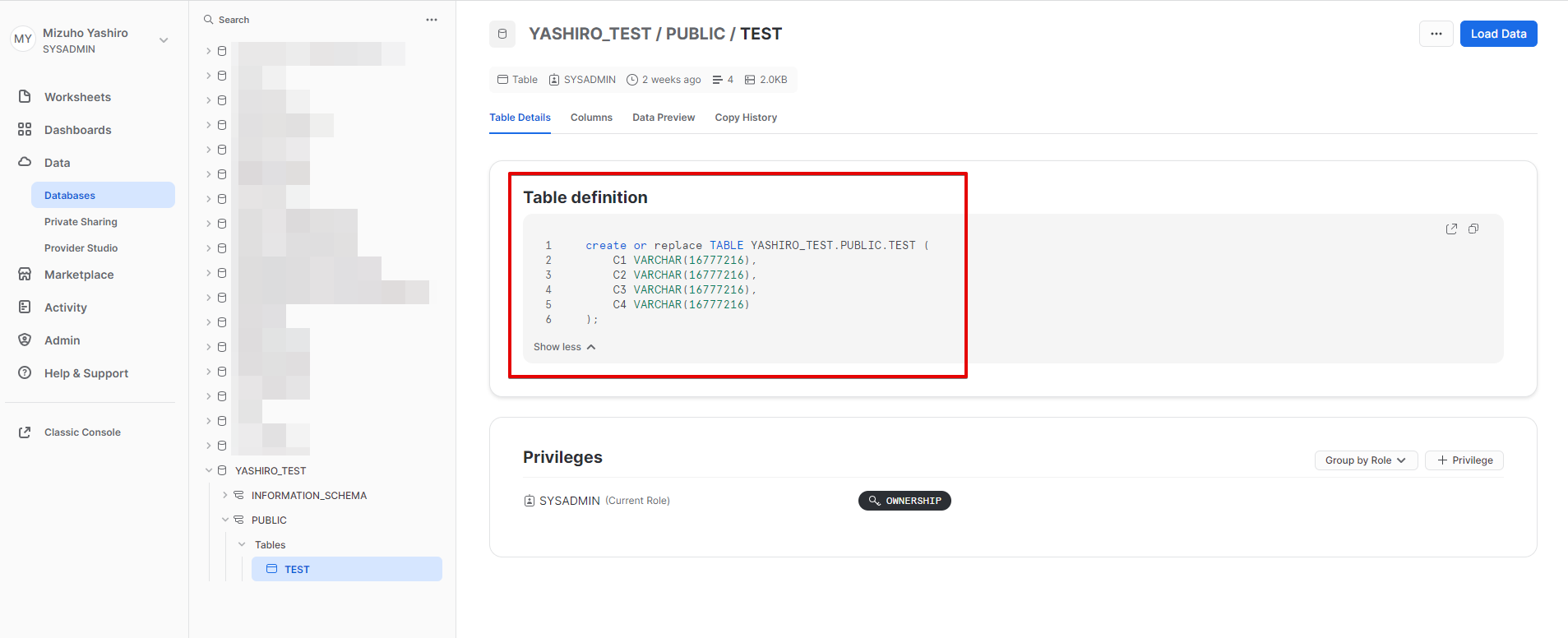
Task: Click the SYSADMIN role icon in Privileges
Action: point(530,501)
